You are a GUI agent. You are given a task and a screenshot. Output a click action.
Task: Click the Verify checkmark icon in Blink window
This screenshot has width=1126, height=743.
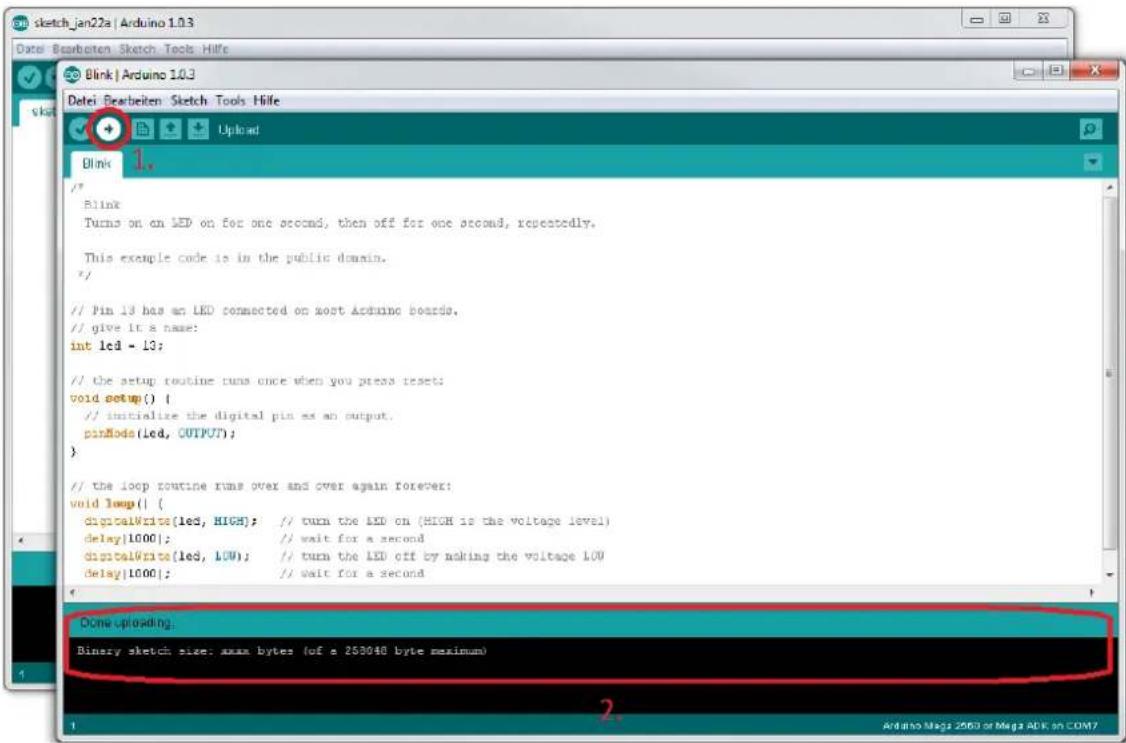tap(80, 130)
